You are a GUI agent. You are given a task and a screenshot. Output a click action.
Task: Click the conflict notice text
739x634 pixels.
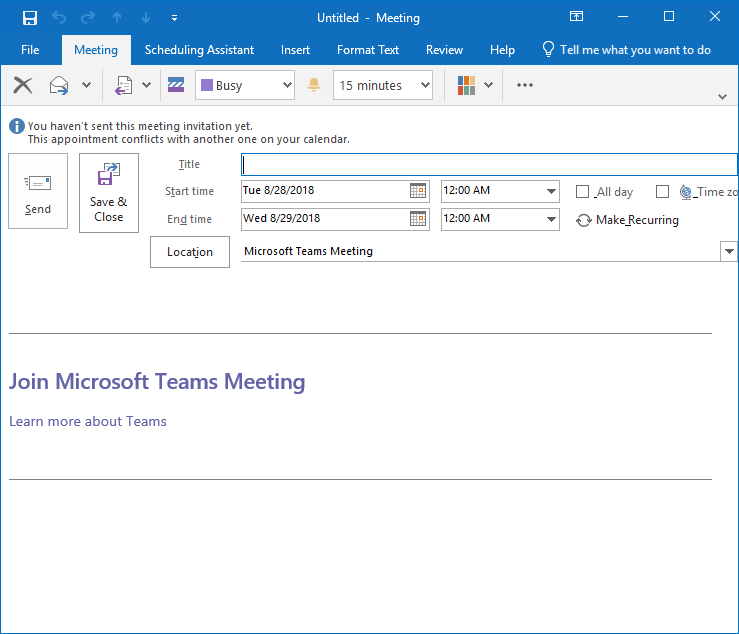coord(189,140)
